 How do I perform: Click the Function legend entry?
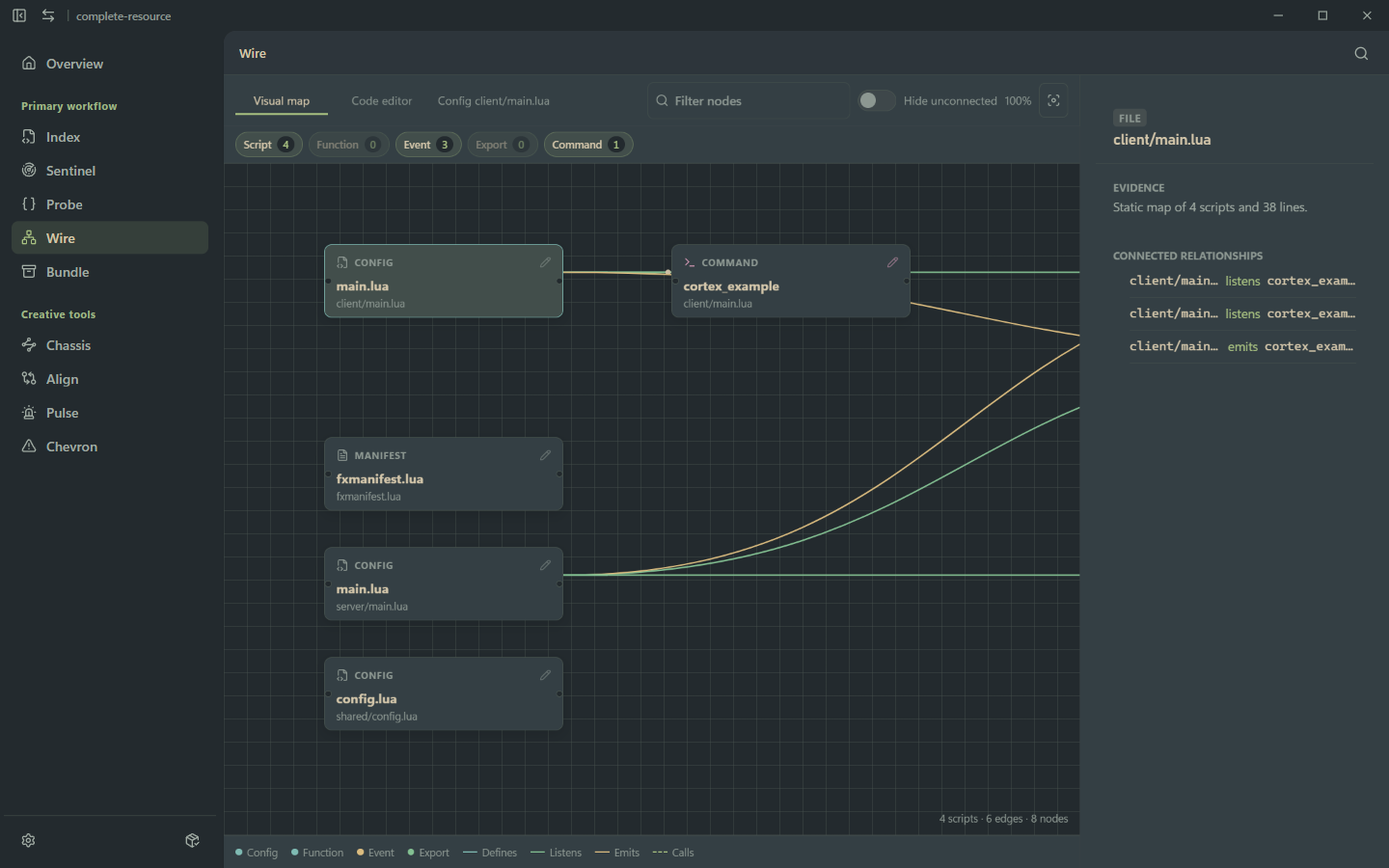point(317,853)
